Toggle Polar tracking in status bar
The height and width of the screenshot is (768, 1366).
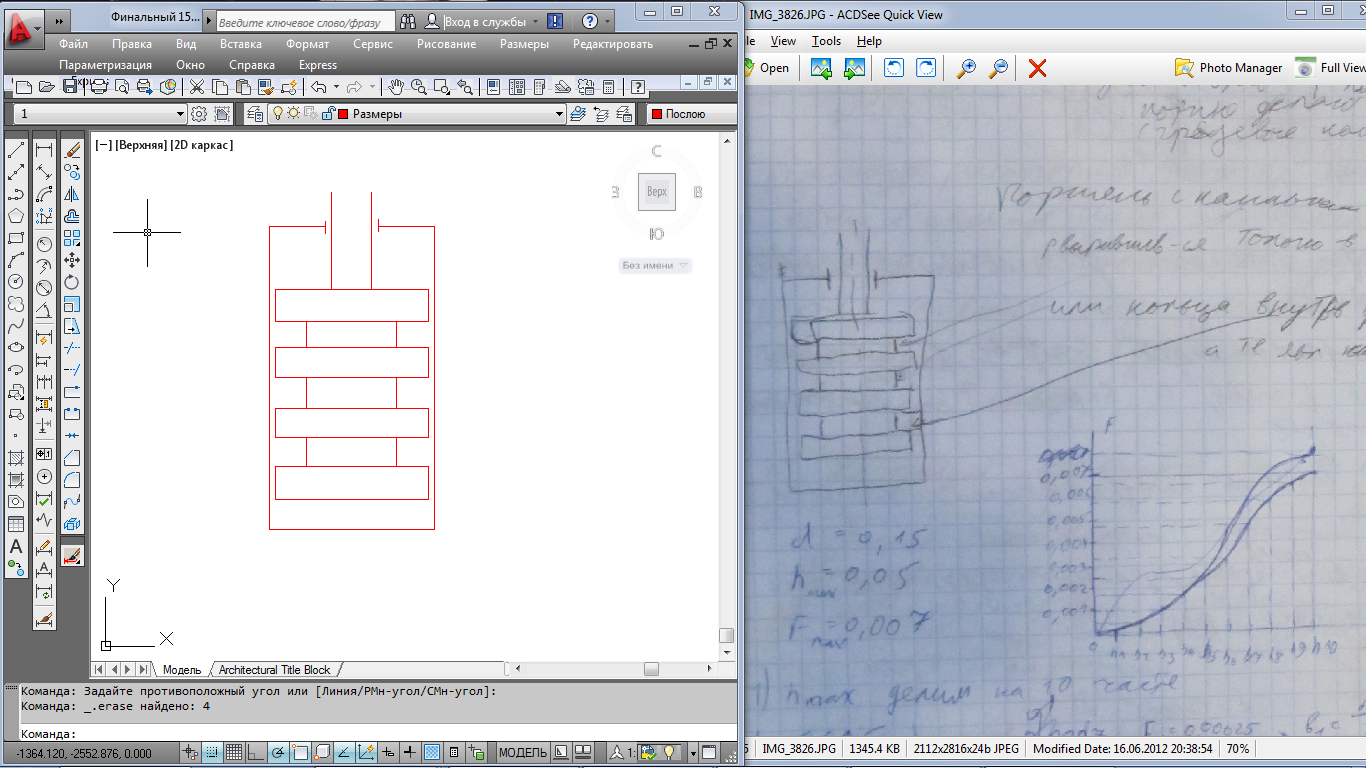[x=278, y=752]
